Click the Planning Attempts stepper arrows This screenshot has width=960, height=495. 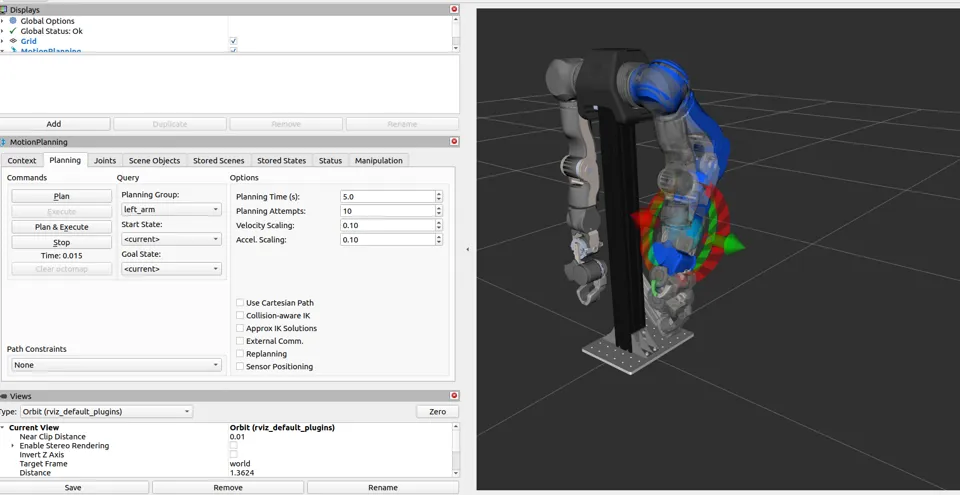[439, 211]
